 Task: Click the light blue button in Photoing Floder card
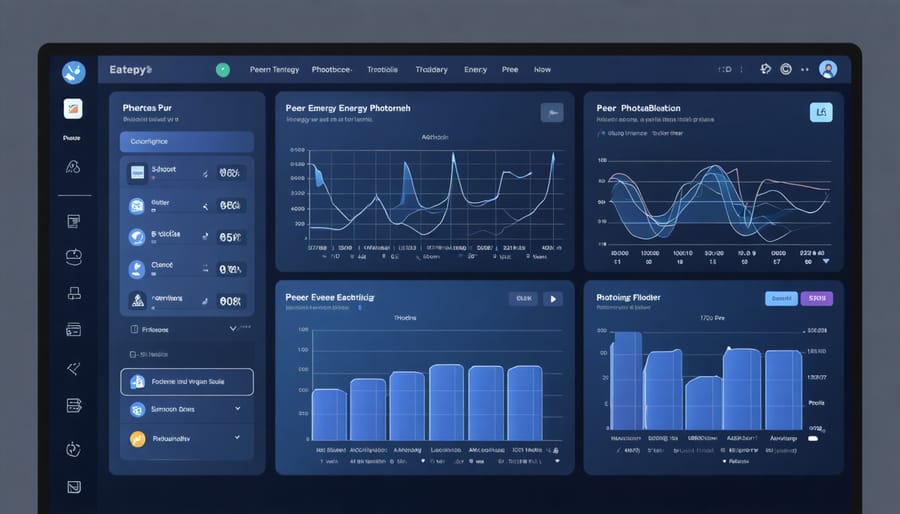pyautogui.click(x=780, y=298)
